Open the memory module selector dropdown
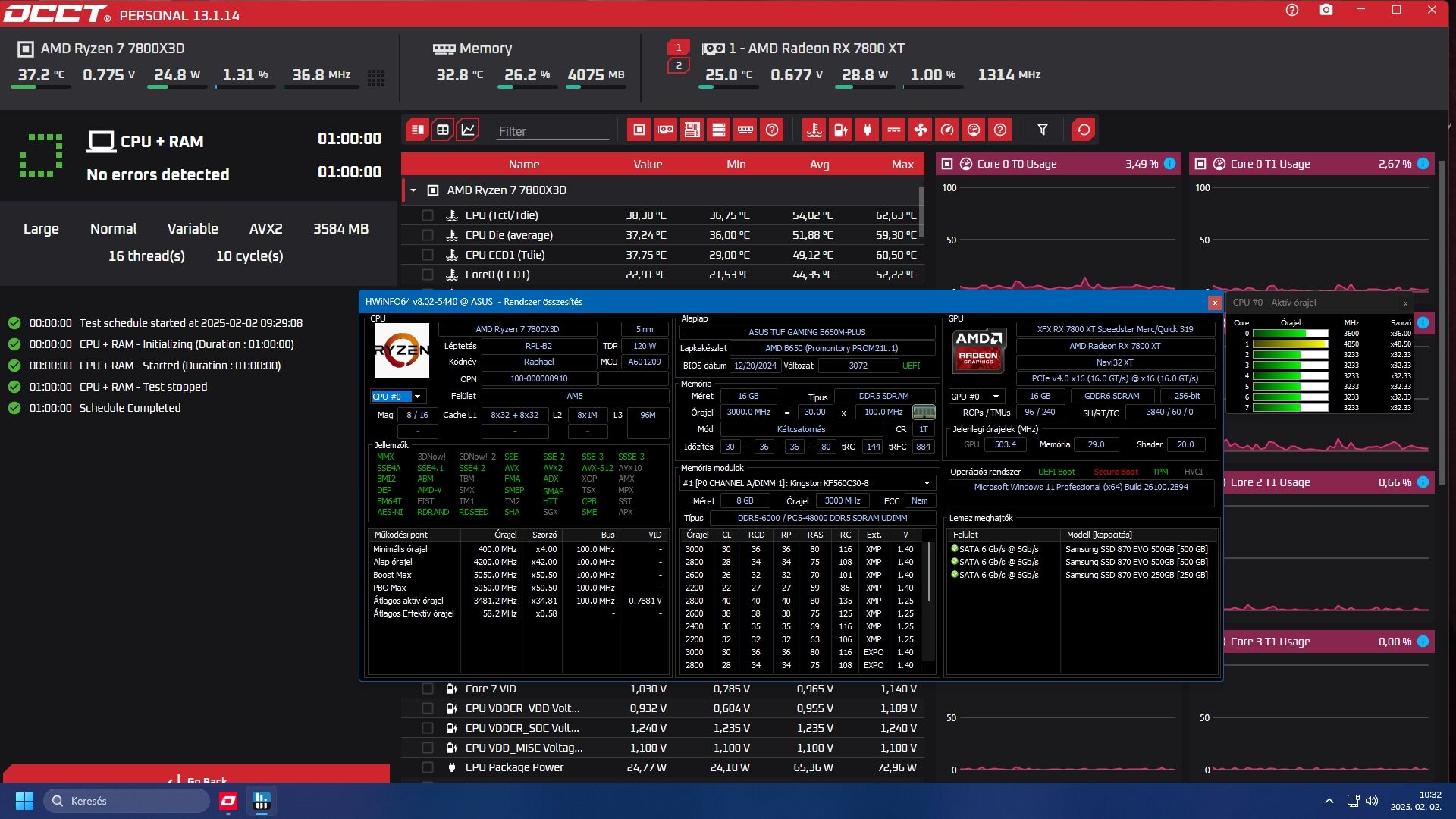 click(x=806, y=483)
